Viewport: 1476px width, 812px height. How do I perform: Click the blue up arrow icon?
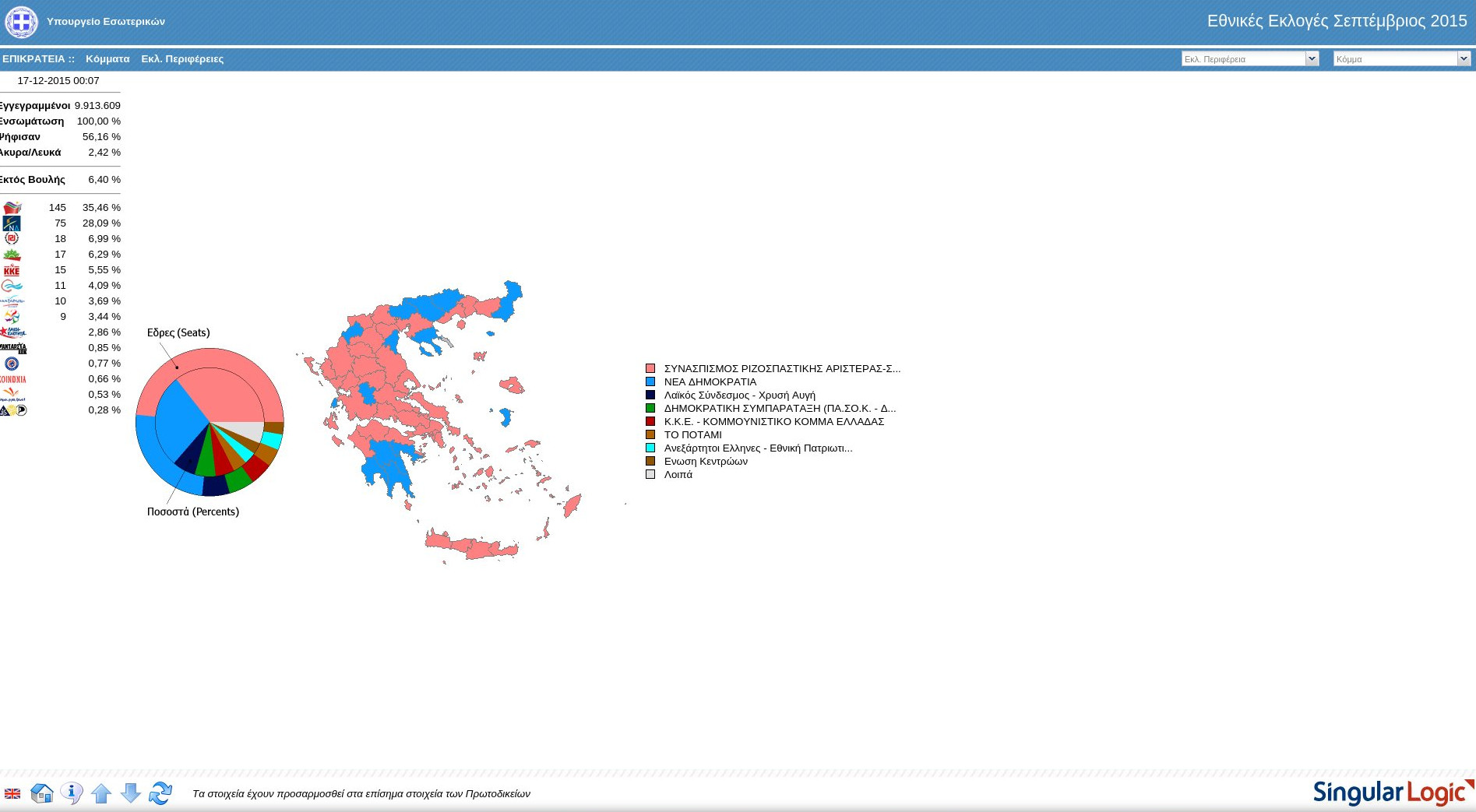(101, 793)
